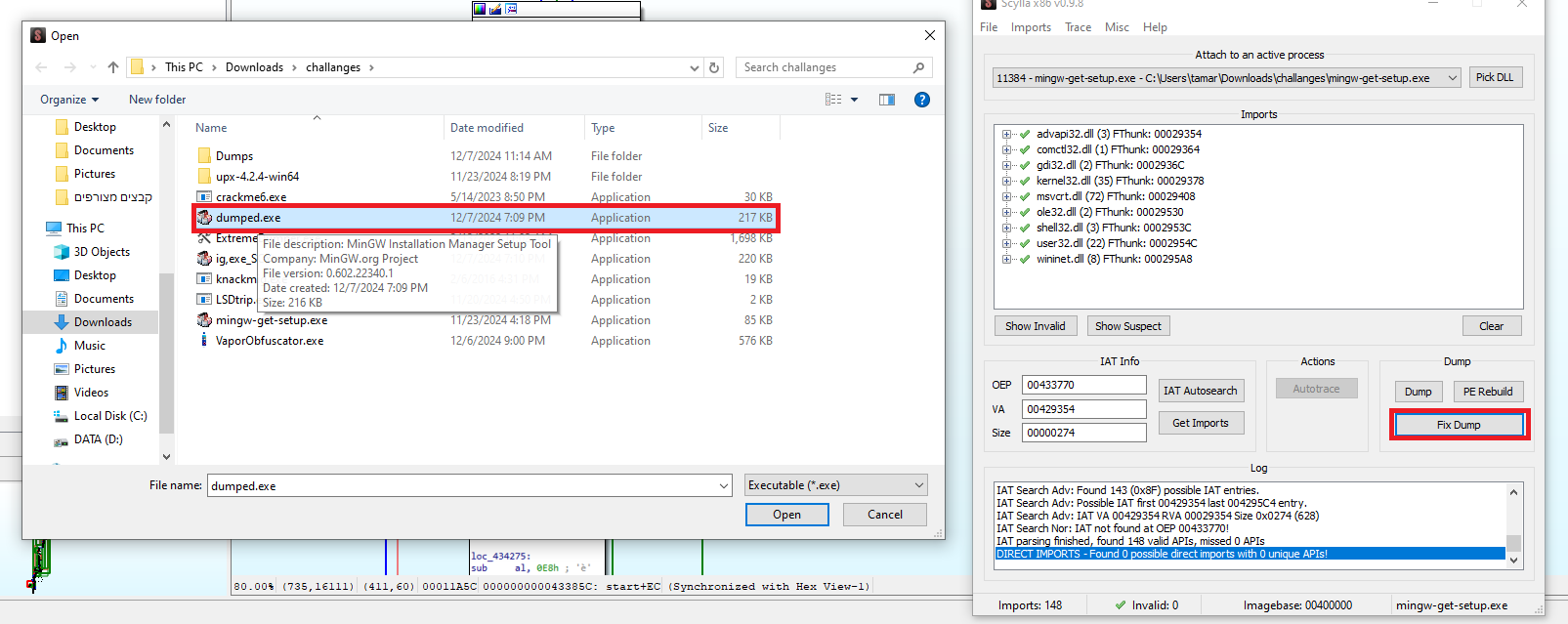This screenshot has width=1568, height=624.
Task: Open Scylla Trace menu
Action: pos(1079,27)
